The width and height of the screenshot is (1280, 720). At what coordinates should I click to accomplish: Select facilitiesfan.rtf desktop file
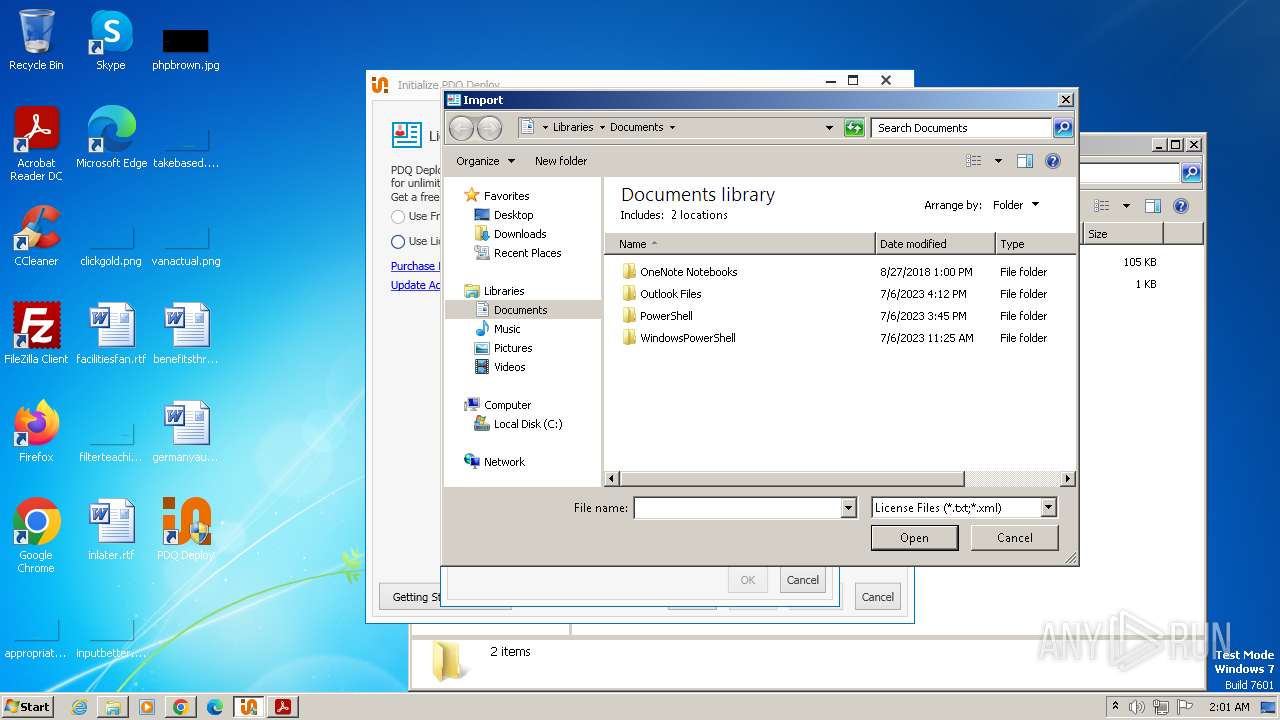tap(111, 333)
